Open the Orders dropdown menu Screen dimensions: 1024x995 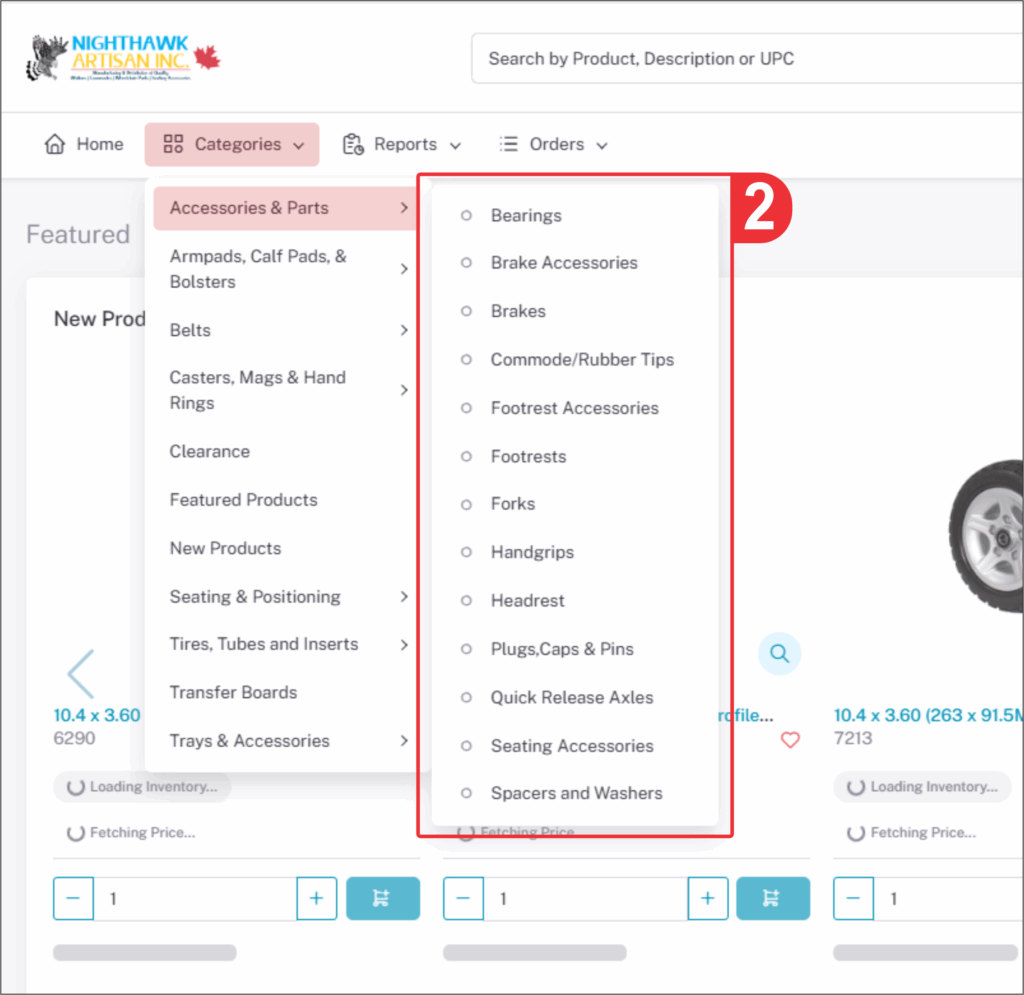[554, 144]
